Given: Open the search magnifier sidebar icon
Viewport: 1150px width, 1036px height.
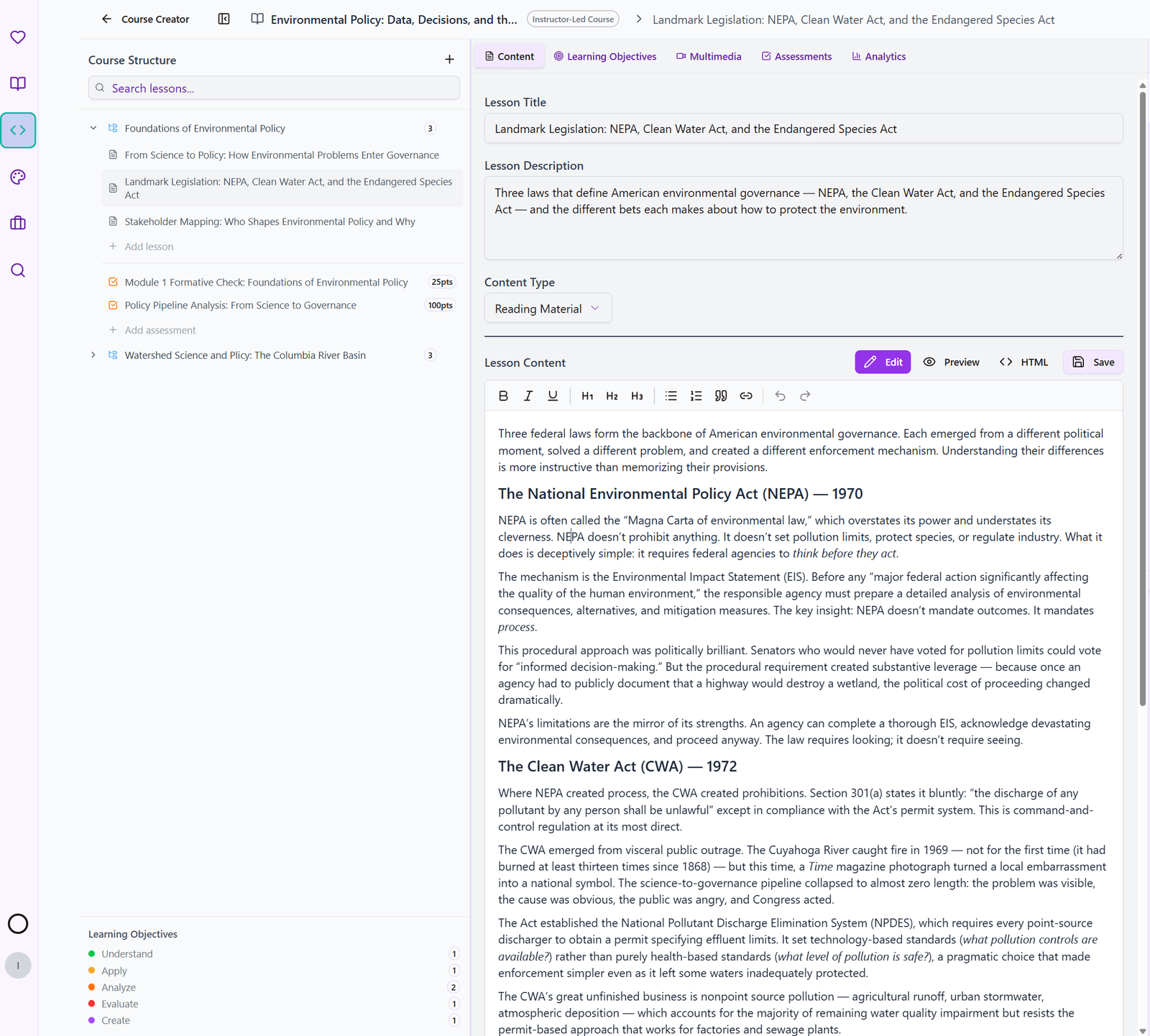Looking at the screenshot, I should (x=18, y=270).
